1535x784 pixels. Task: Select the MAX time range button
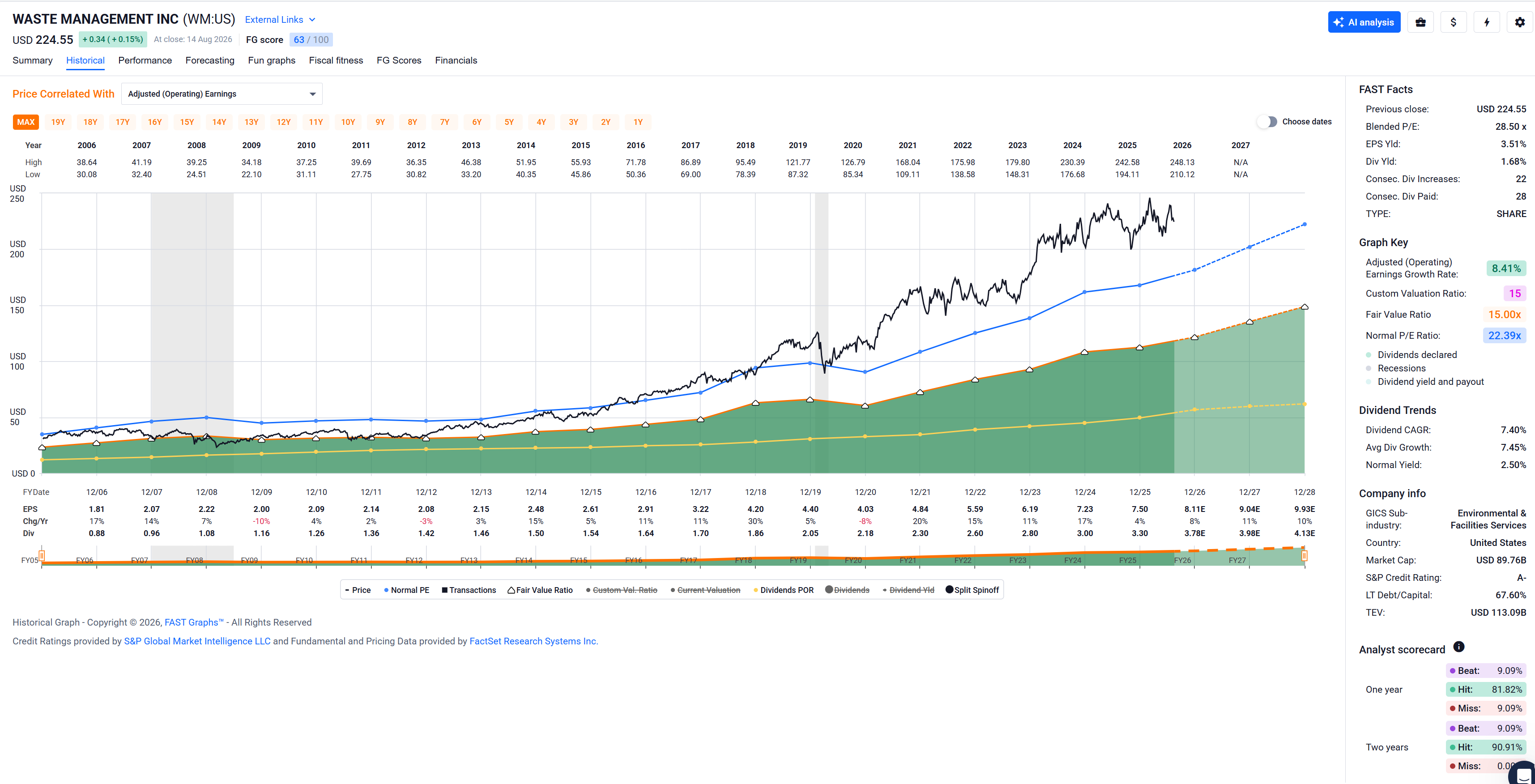tap(26, 122)
